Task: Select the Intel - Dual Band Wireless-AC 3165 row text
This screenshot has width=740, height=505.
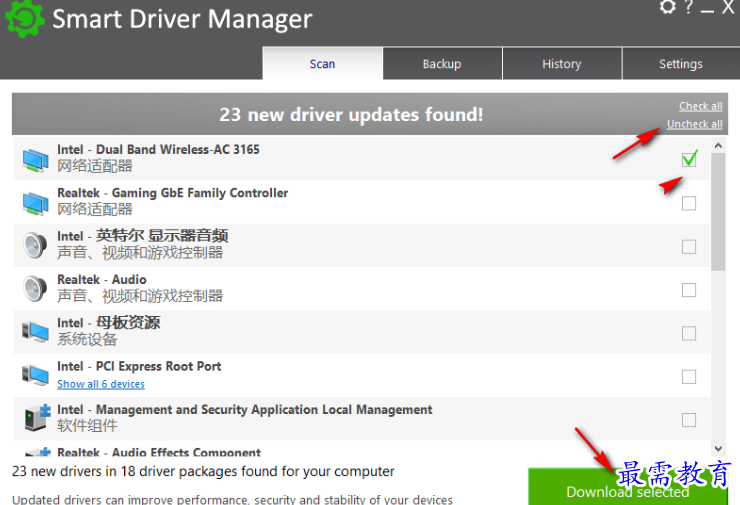Action: coord(158,150)
